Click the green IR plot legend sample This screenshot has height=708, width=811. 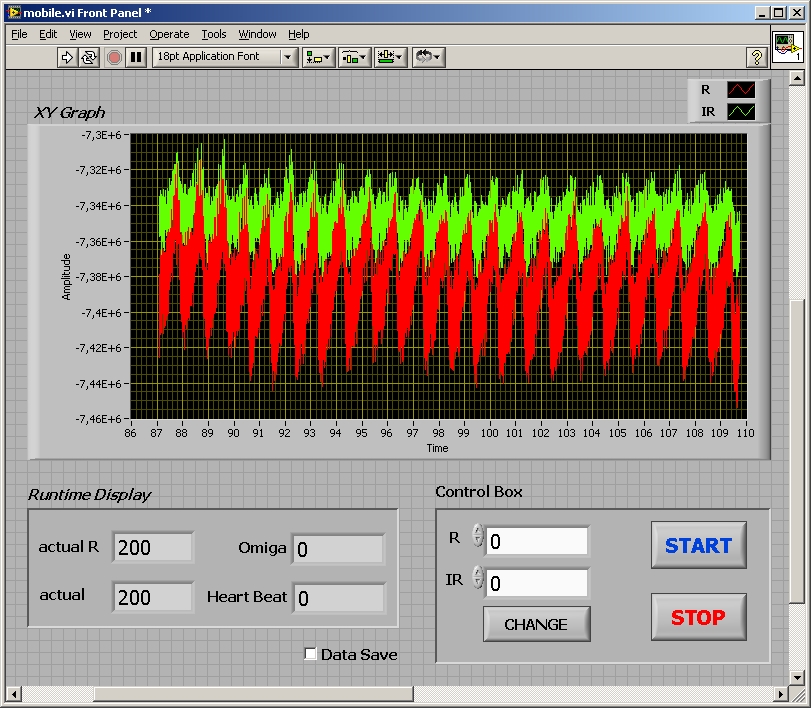tap(741, 112)
